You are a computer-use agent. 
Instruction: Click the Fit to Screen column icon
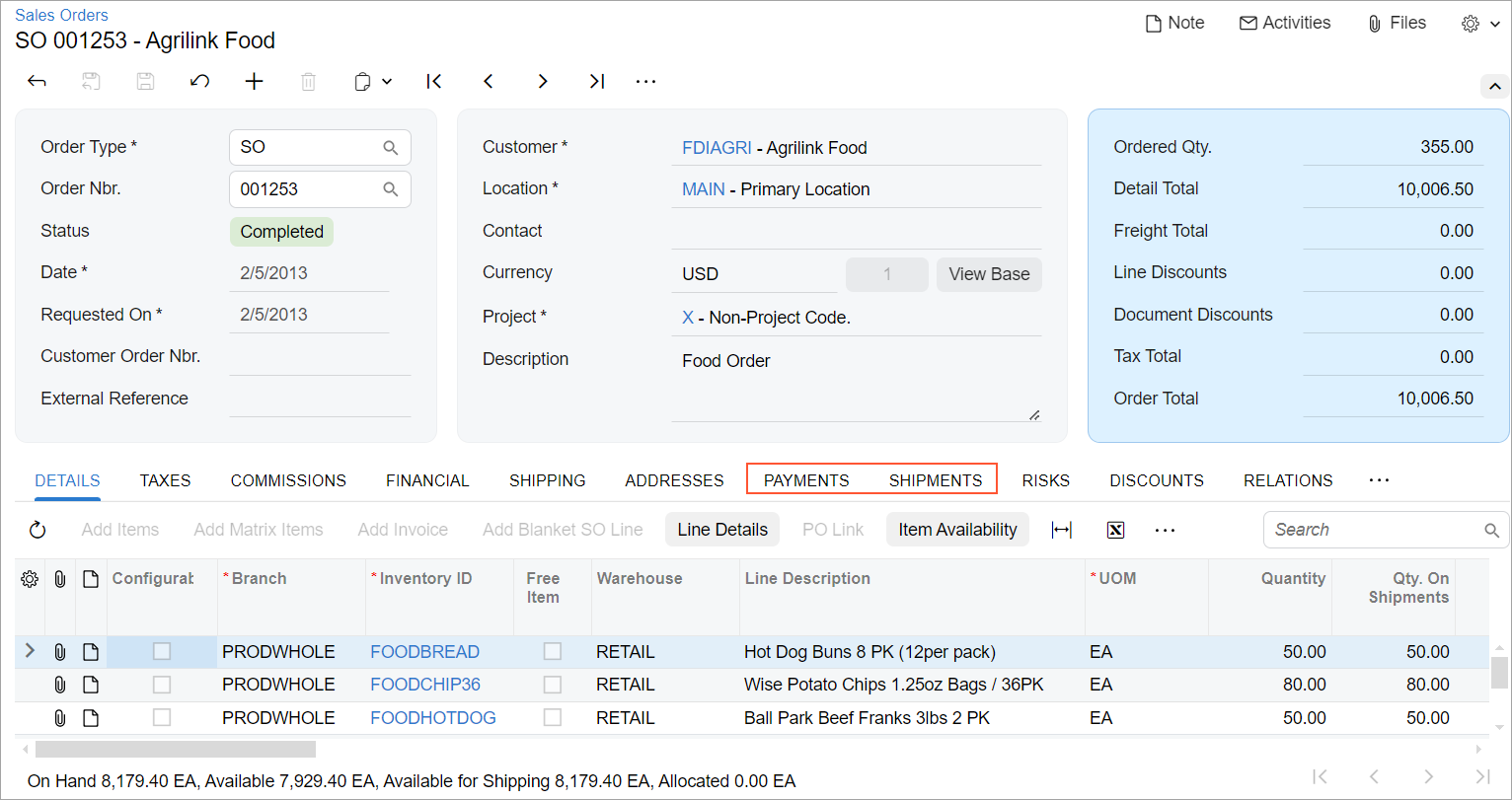[1062, 531]
